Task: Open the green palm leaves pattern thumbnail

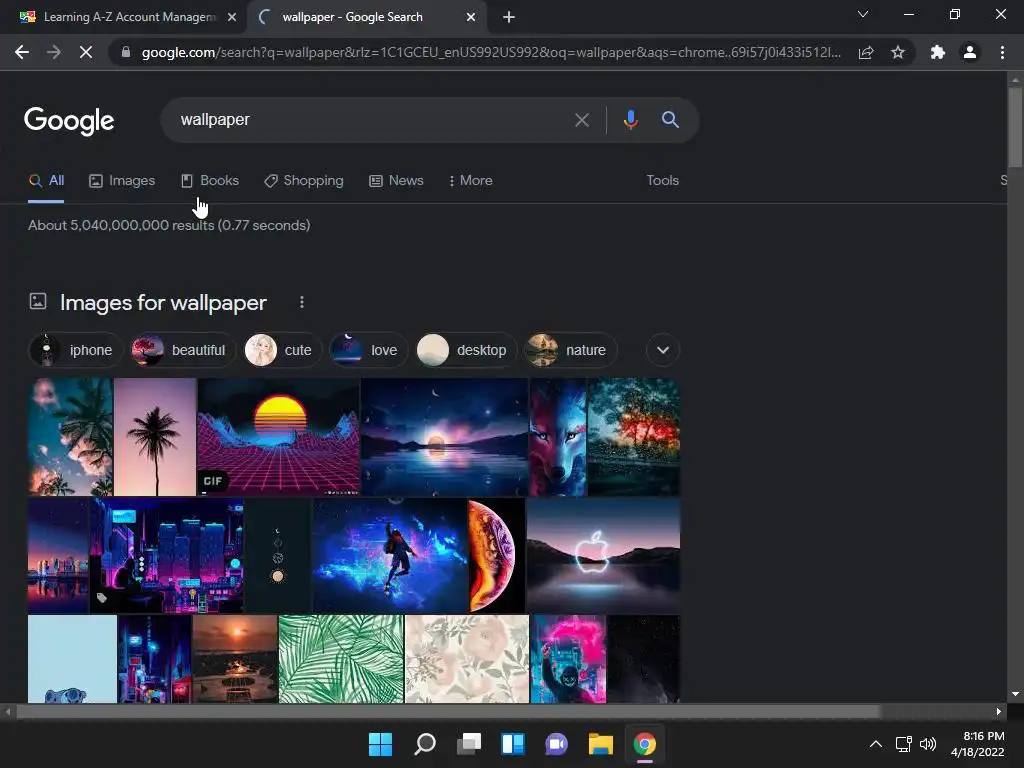Action: pos(341,659)
